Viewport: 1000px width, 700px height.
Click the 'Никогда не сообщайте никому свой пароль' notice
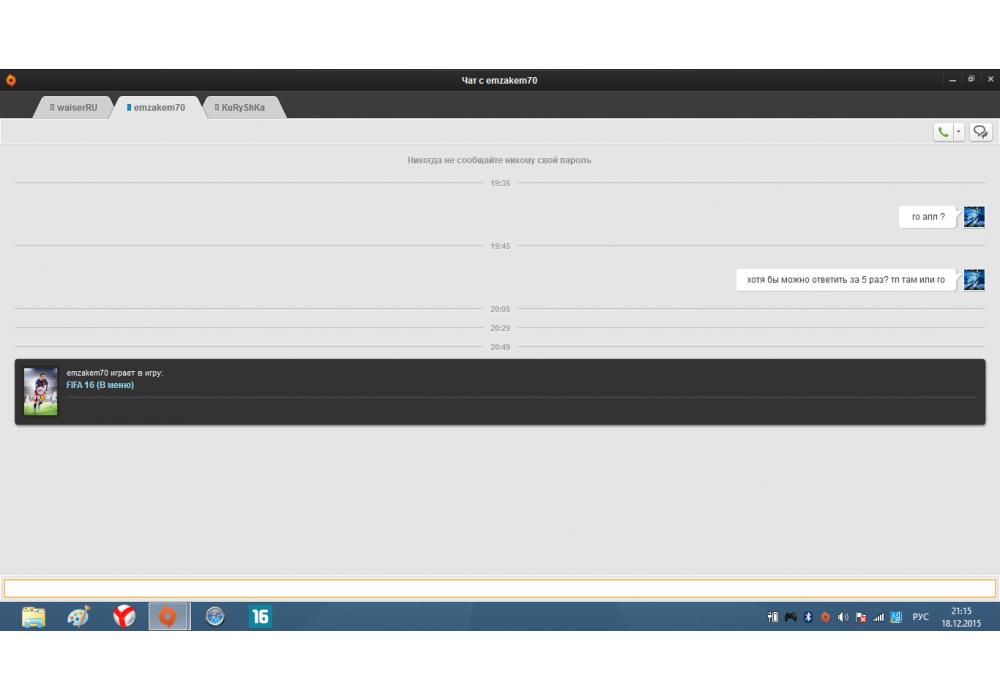[499, 160]
